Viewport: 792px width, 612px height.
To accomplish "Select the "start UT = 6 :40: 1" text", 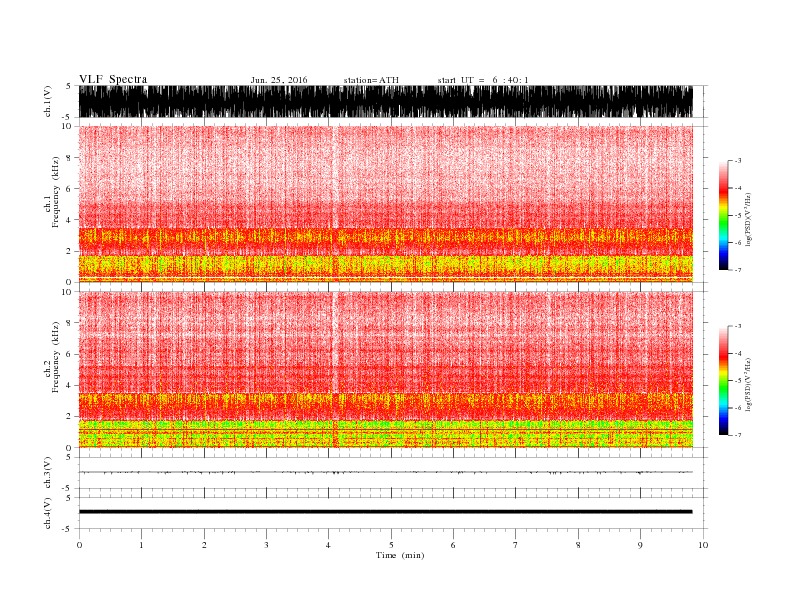I will click(x=483, y=80).
